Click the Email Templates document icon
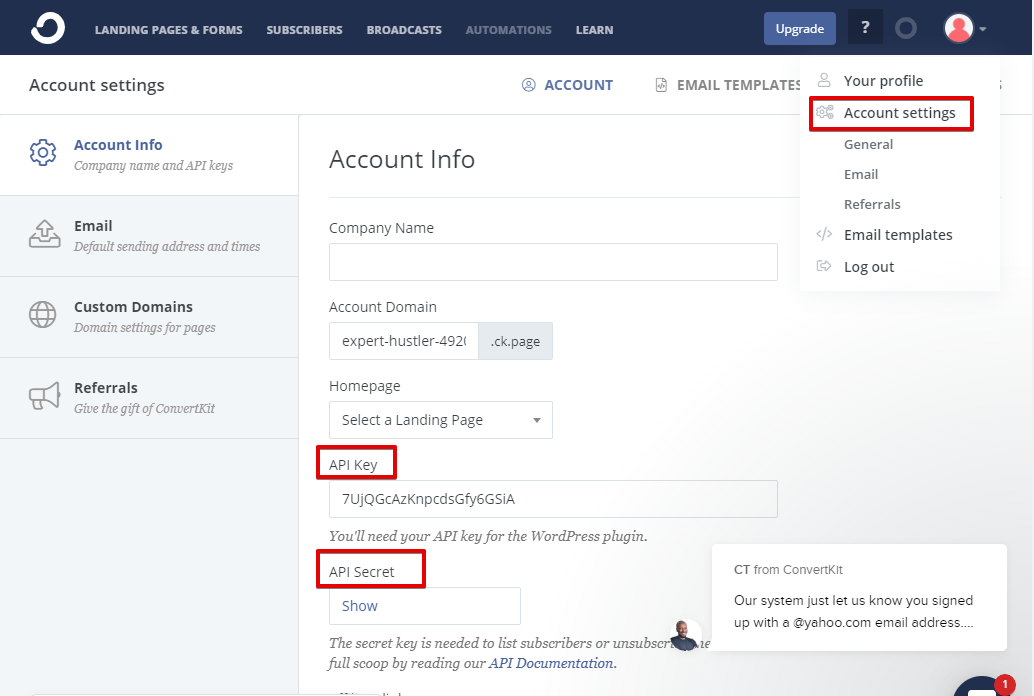 pyautogui.click(x=661, y=85)
